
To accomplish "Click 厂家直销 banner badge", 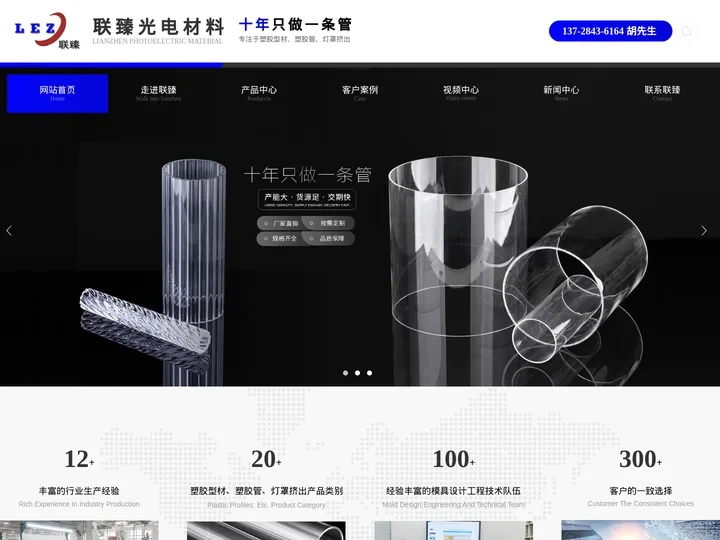I will (x=281, y=224).
